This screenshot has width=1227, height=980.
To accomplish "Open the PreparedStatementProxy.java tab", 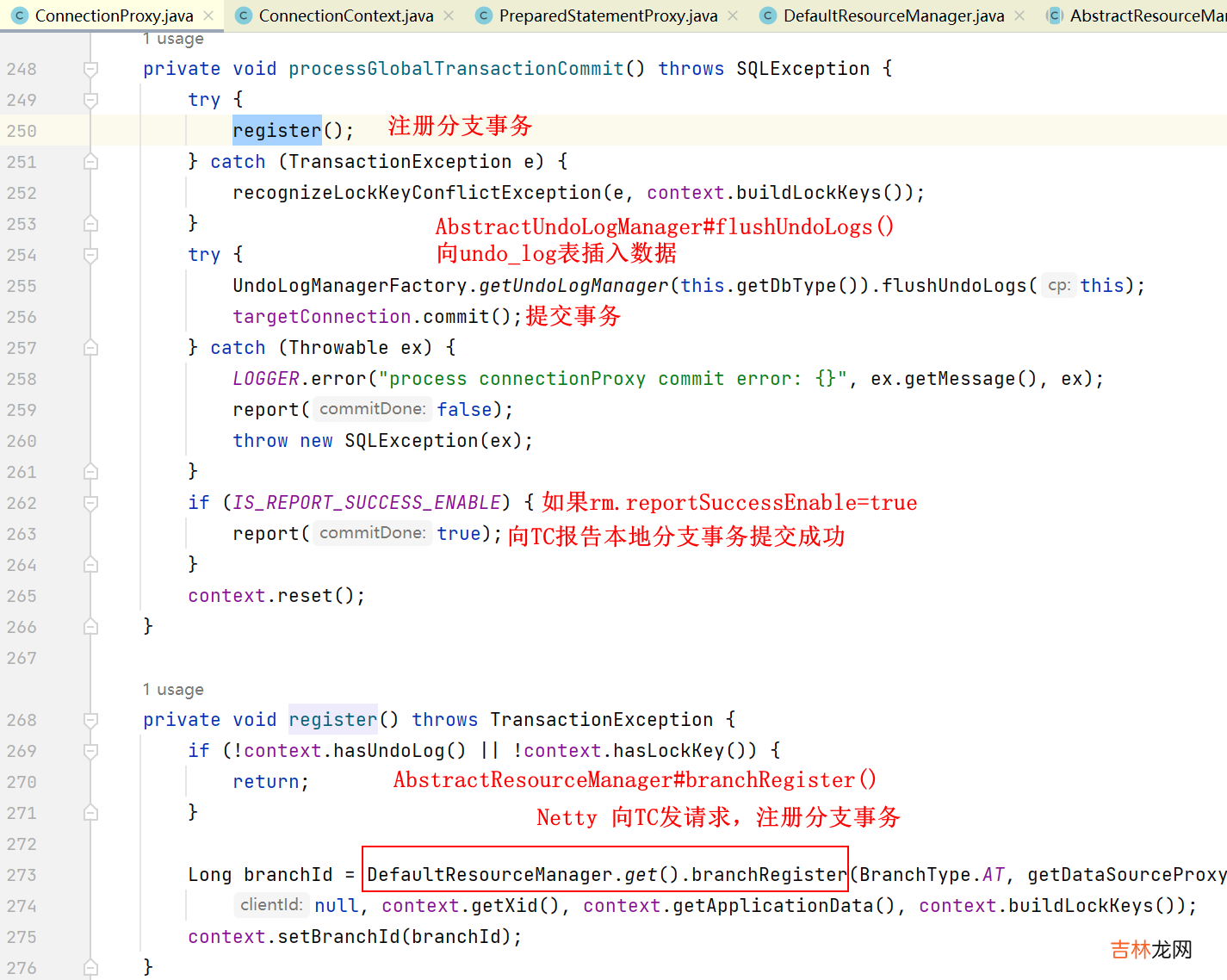I will [x=608, y=16].
